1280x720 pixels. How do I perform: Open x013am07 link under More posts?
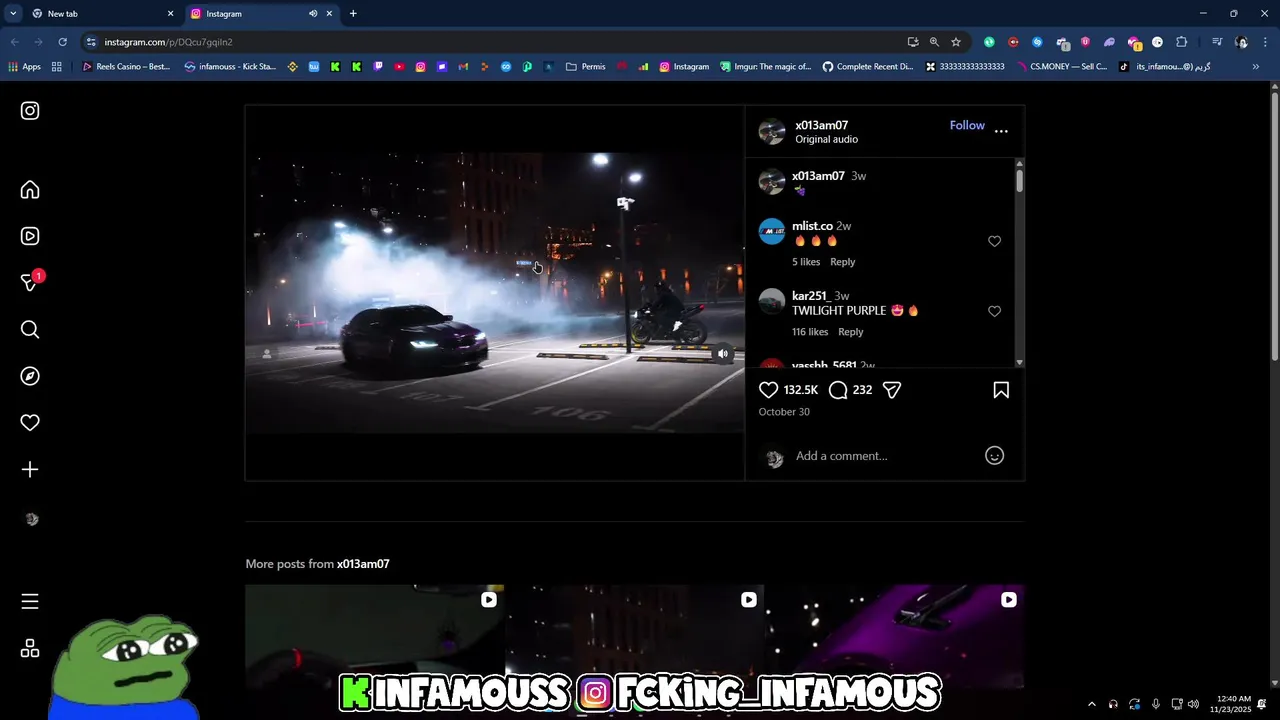click(363, 564)
